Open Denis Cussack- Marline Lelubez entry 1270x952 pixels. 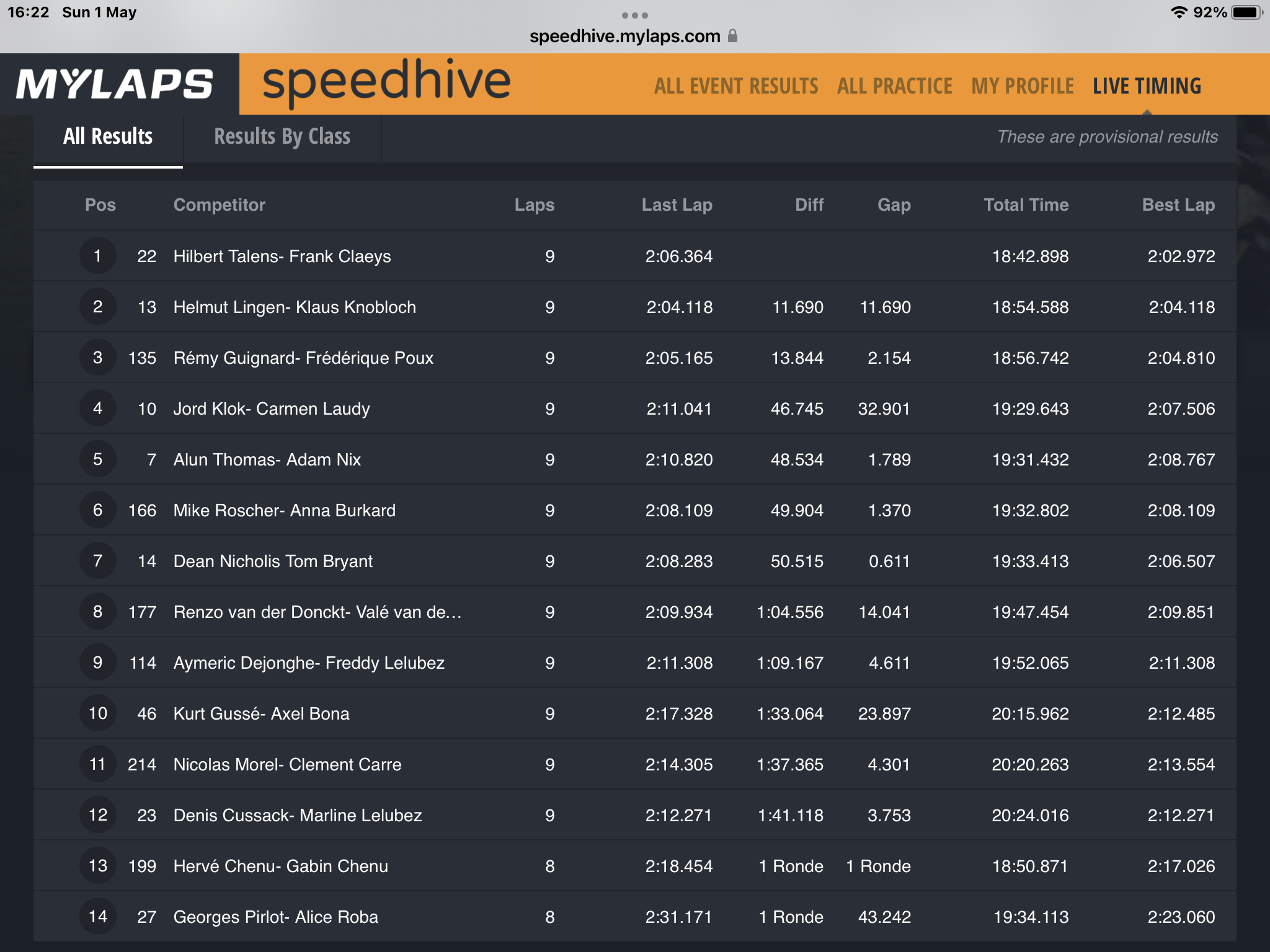(635, 815)
